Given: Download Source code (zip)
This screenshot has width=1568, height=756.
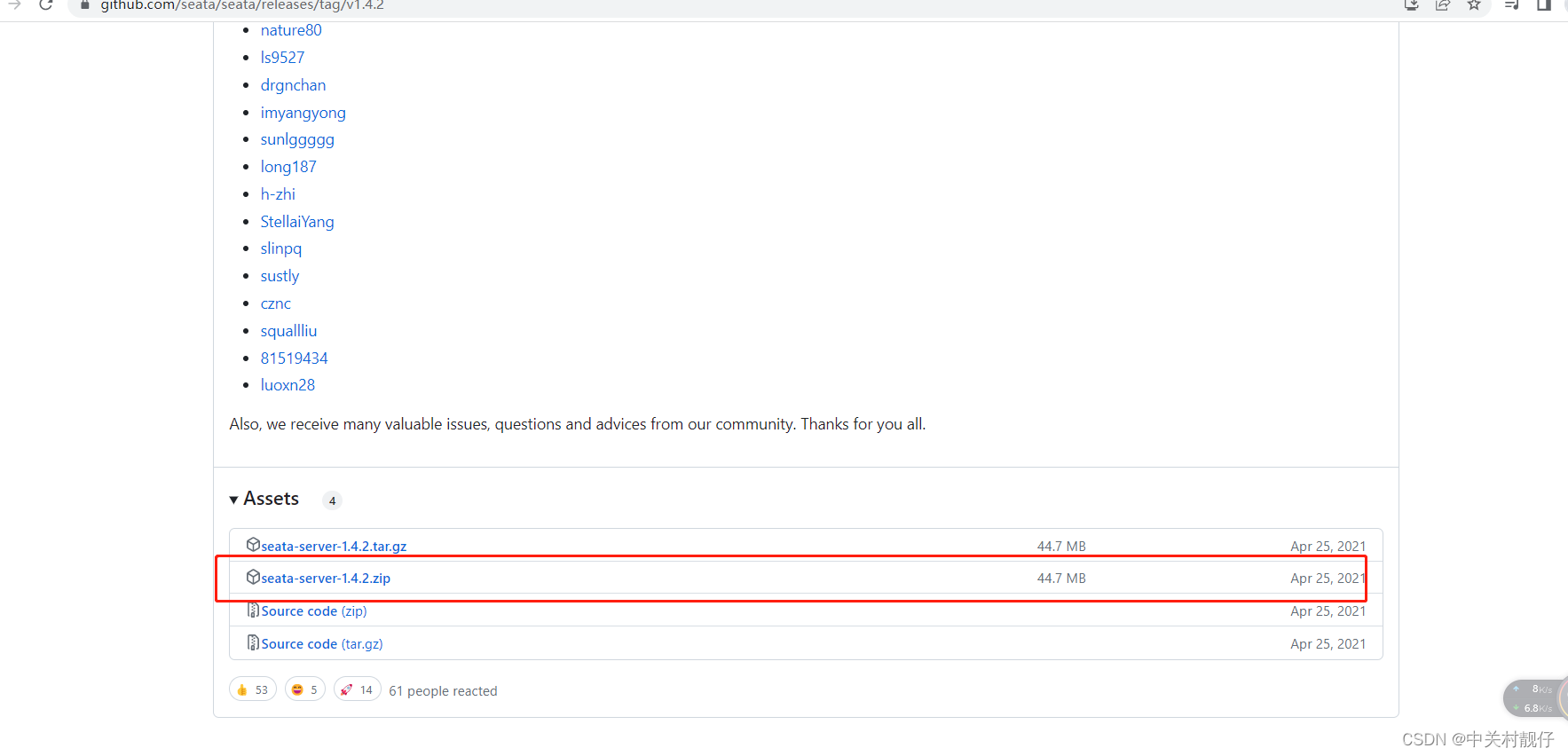Looking at the screenshot, I should (314, 611).
